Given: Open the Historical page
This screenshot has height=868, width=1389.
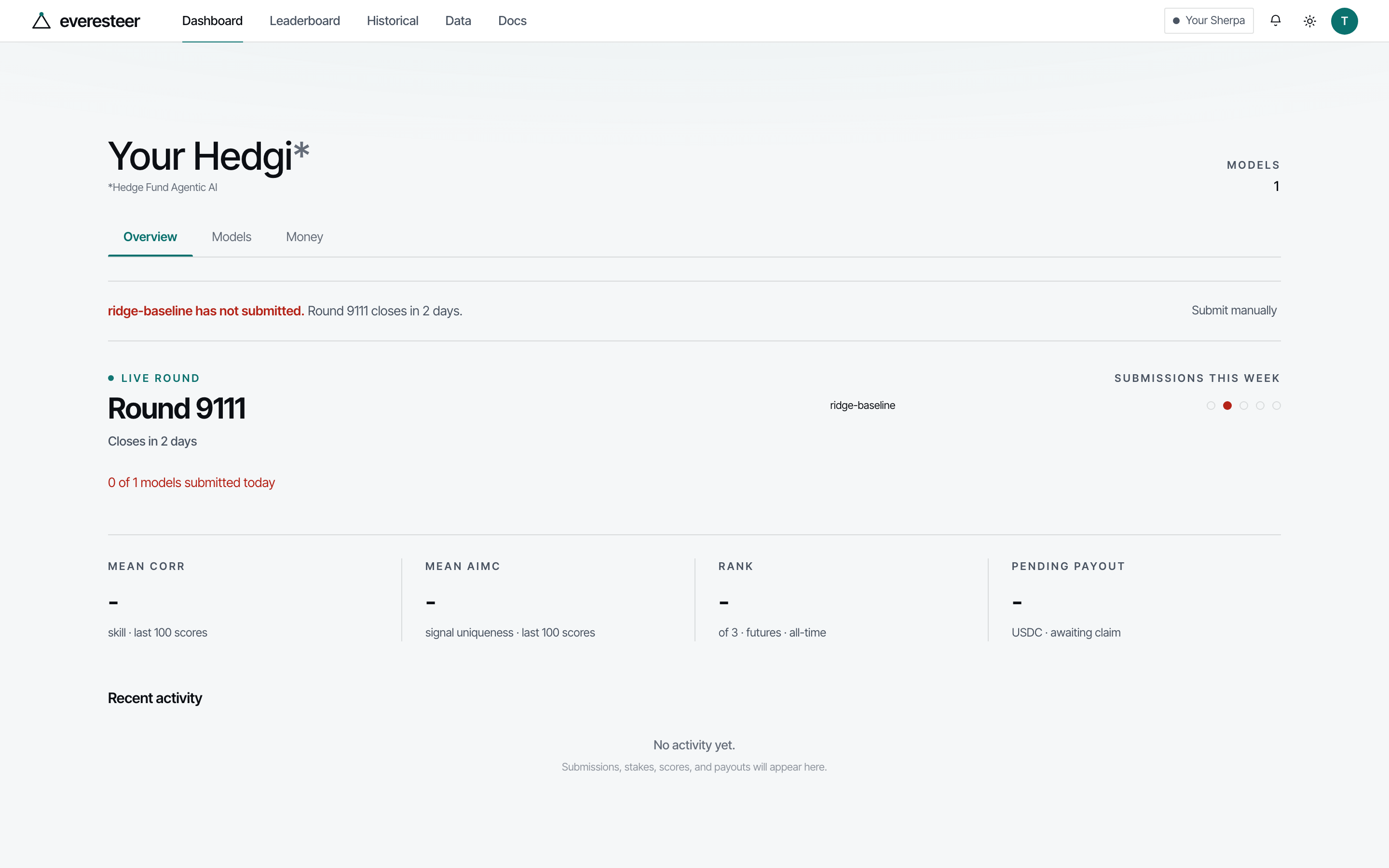Looking at the screenshot, I should click(x=393, y=21).
